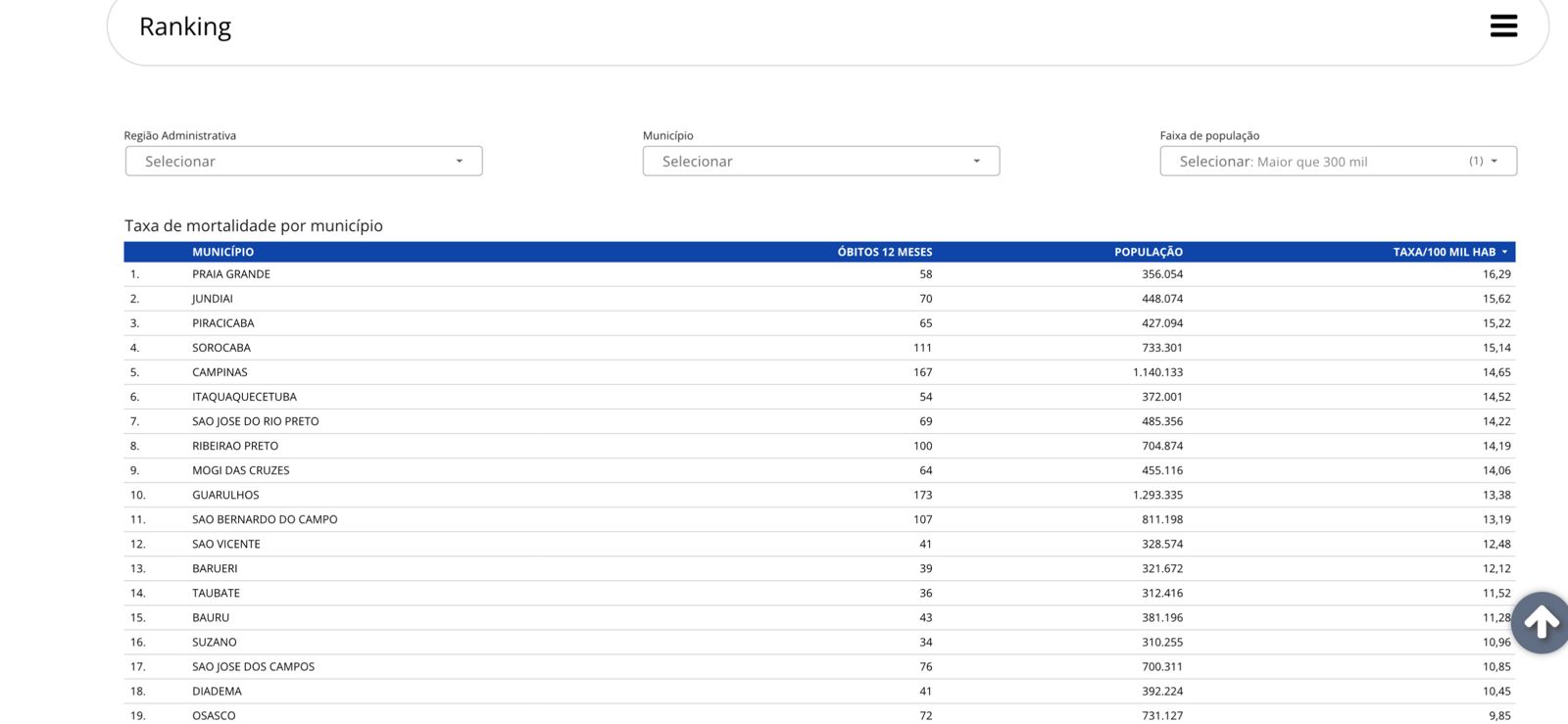Image resolution: width=1568 pixels, height=724 pixels.
Task: Click the rate value 10,45
Action: [1496, 691]
